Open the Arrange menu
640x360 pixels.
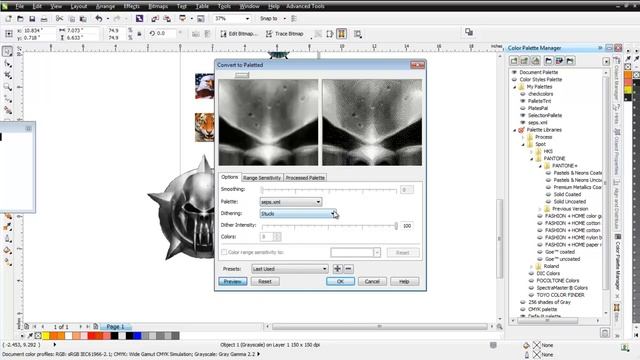[105, 6]
